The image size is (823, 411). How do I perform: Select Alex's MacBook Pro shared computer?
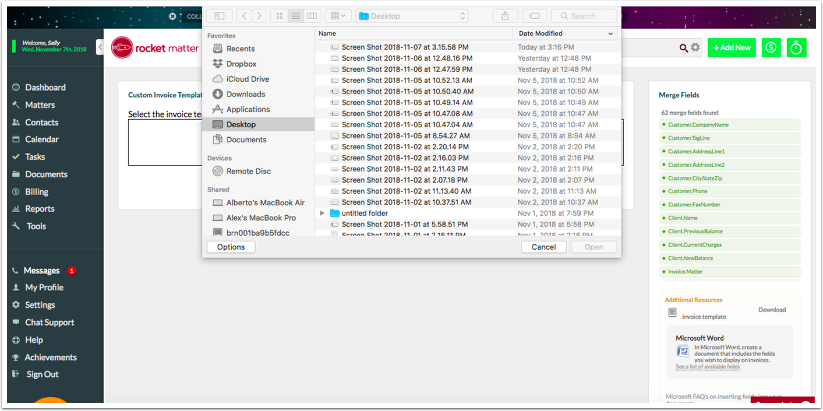coord(261,218)
